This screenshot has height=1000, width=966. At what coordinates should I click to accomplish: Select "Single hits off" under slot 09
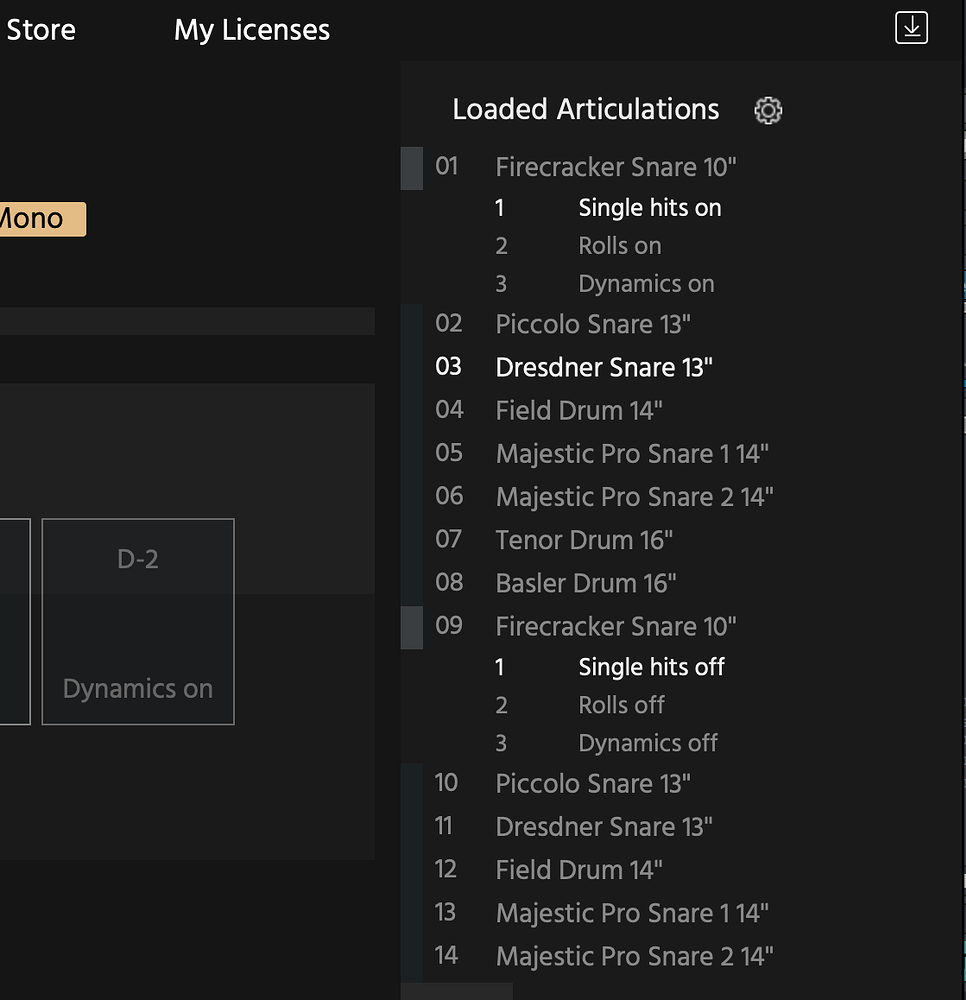tap(651, 667)
